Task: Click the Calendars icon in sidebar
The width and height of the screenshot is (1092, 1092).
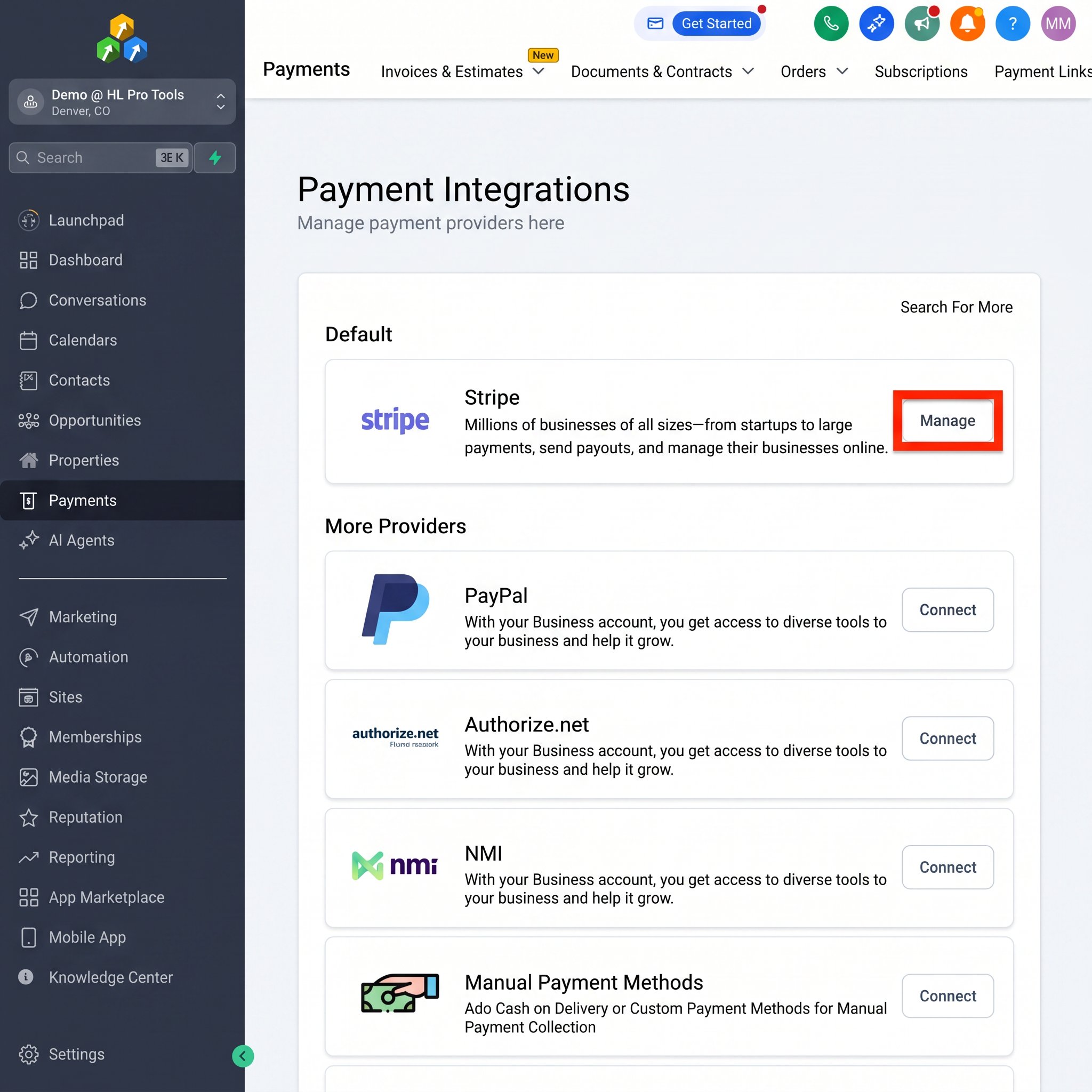Action: coord(28,340)
